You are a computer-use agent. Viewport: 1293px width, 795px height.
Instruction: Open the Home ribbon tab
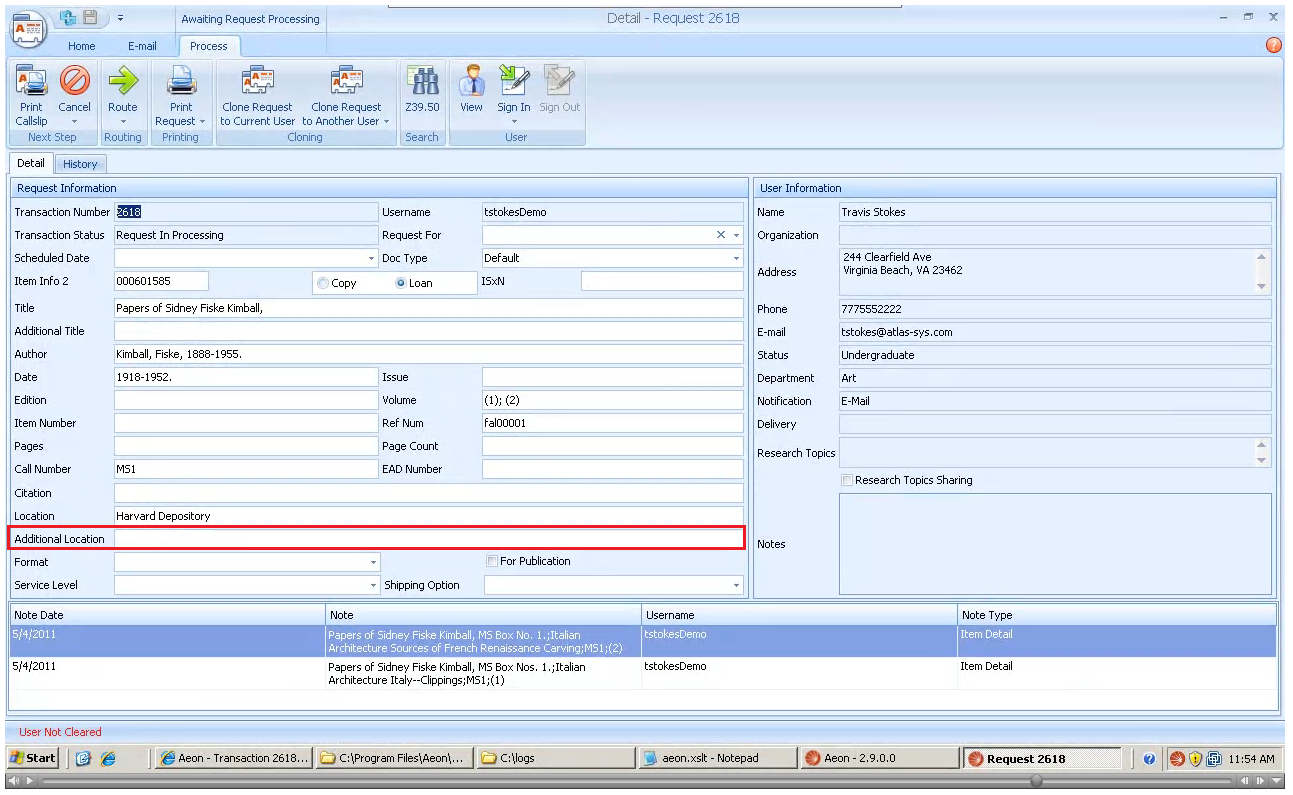[x=82, y=46]
